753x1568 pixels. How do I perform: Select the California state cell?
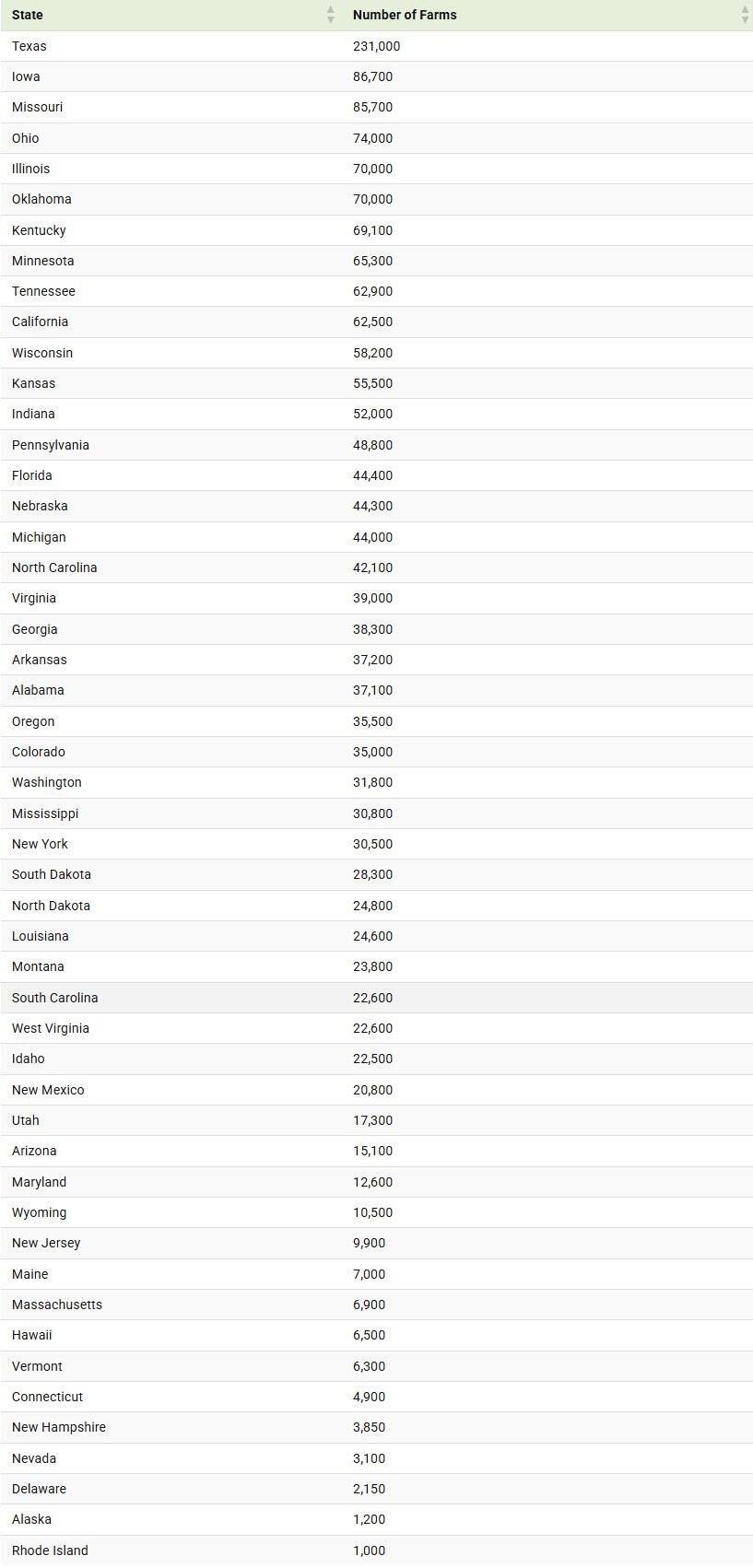[40, 322]
